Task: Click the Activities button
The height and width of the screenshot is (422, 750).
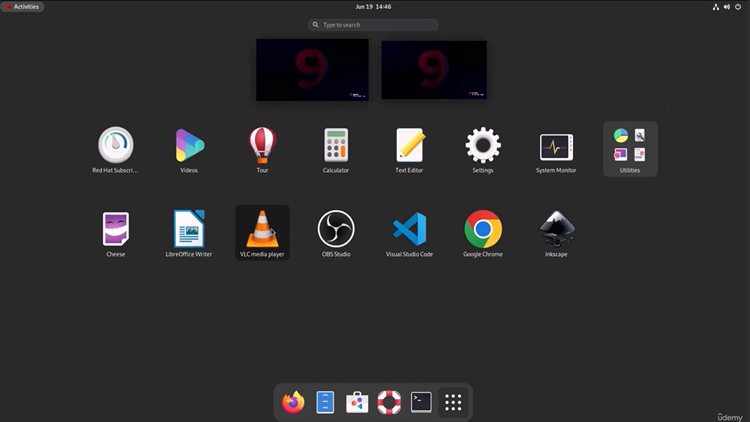Action: 22,7
